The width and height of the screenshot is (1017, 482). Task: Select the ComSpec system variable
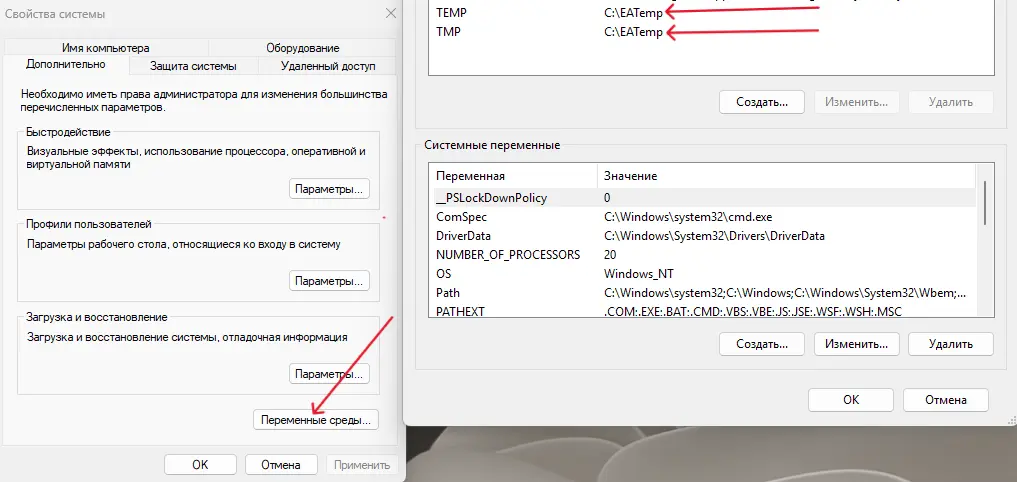coord(702,217)
